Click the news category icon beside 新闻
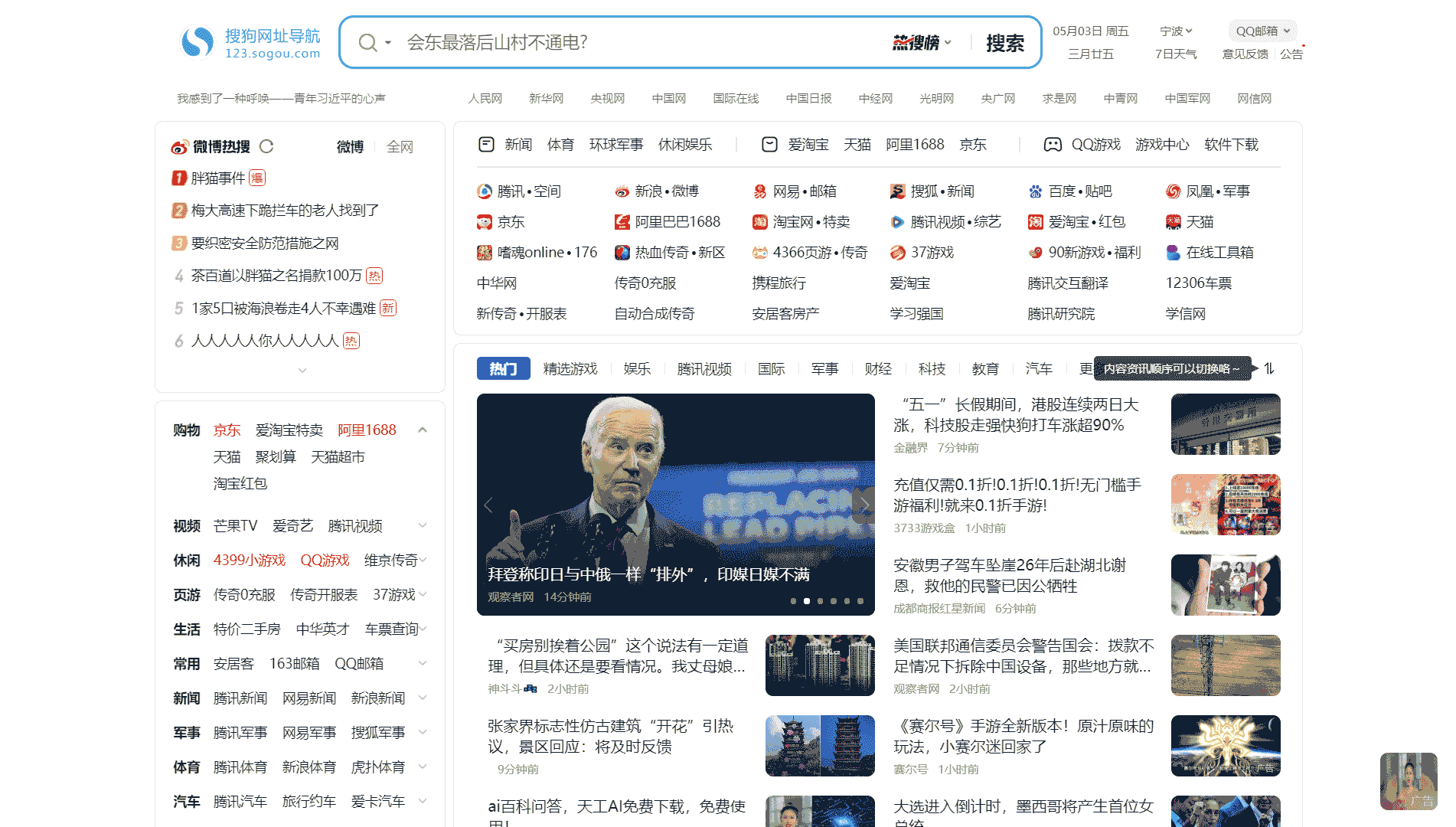This screenshot has width=1456, height=827. point(486,144)
